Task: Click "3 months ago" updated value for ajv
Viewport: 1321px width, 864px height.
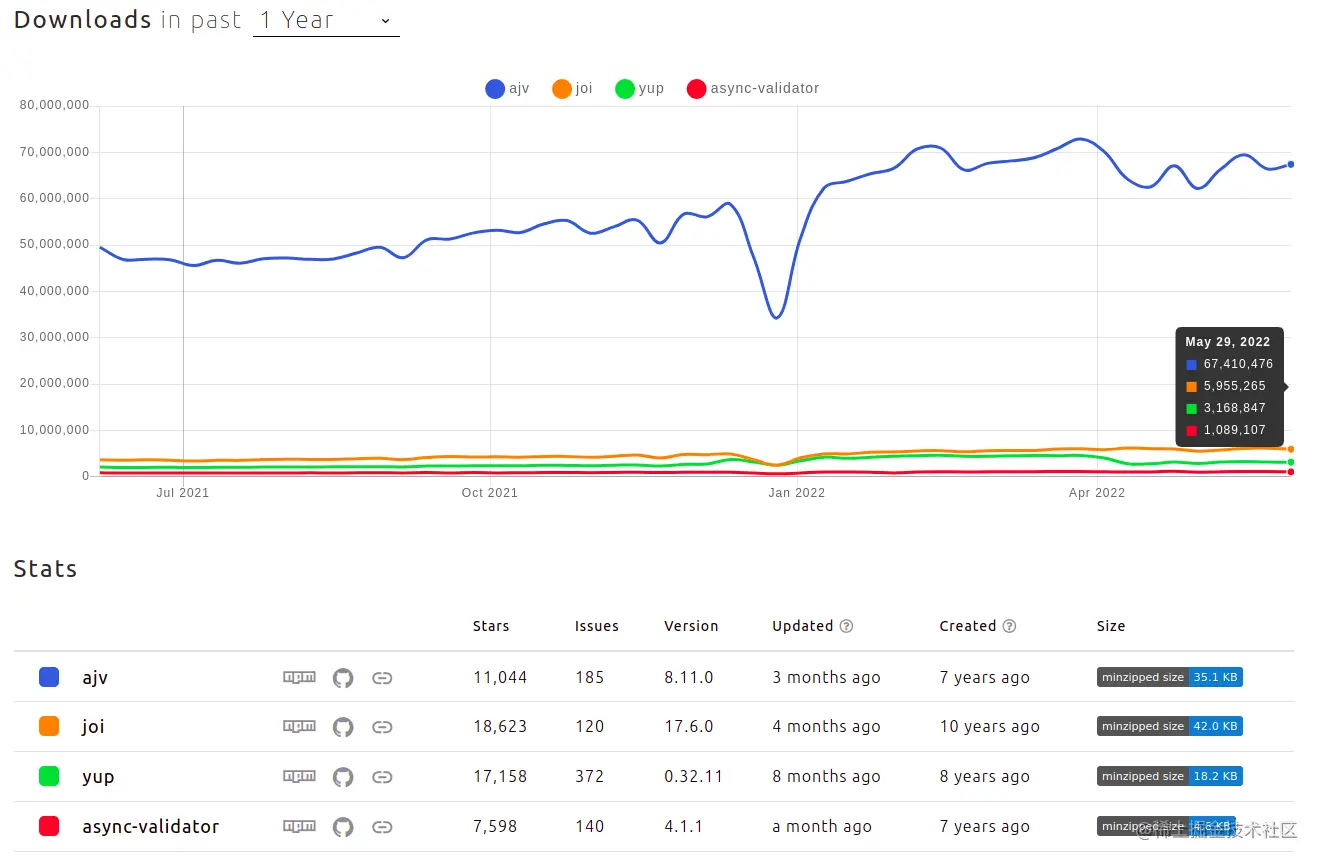Action: tap(826, 677)
